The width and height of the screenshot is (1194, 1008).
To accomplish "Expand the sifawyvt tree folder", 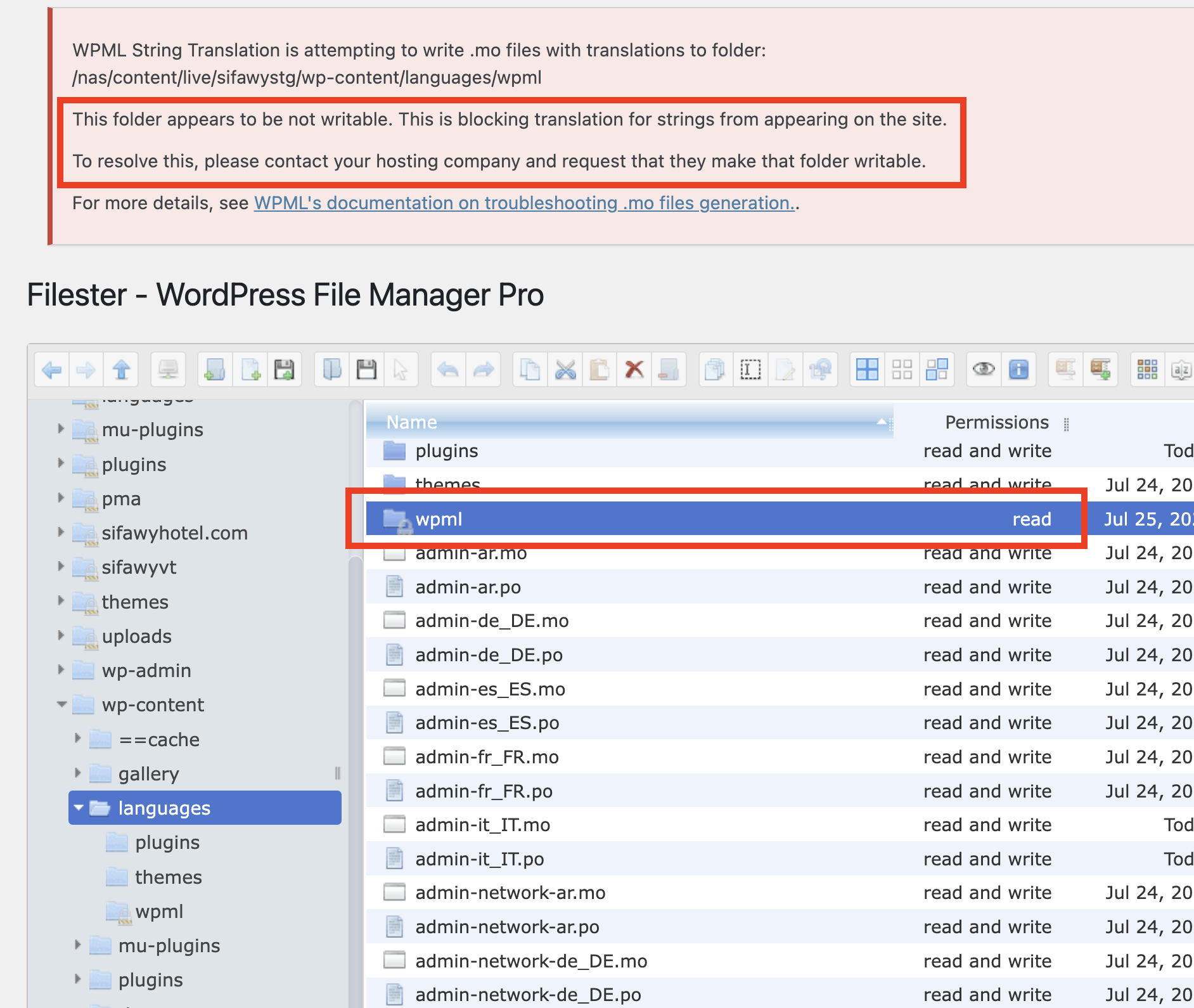I will click(61, 566).
